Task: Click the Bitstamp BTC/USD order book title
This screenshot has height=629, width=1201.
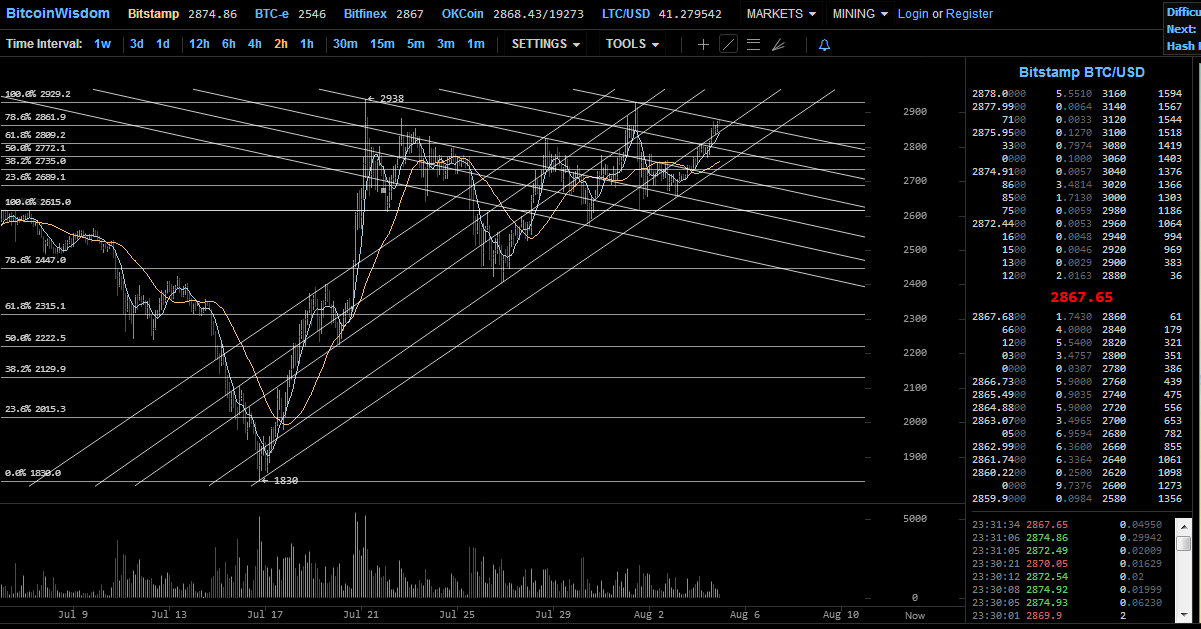Action: coord(1082,72)
